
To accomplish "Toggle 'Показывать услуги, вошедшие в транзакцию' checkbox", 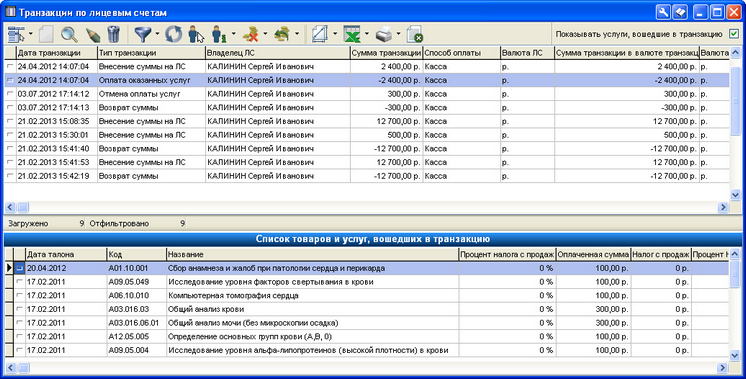I will [734, 34].
